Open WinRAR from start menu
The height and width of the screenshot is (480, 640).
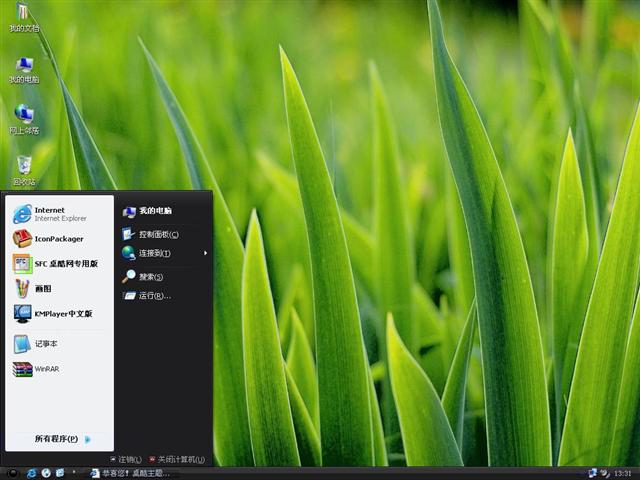(x=60, y=369)
